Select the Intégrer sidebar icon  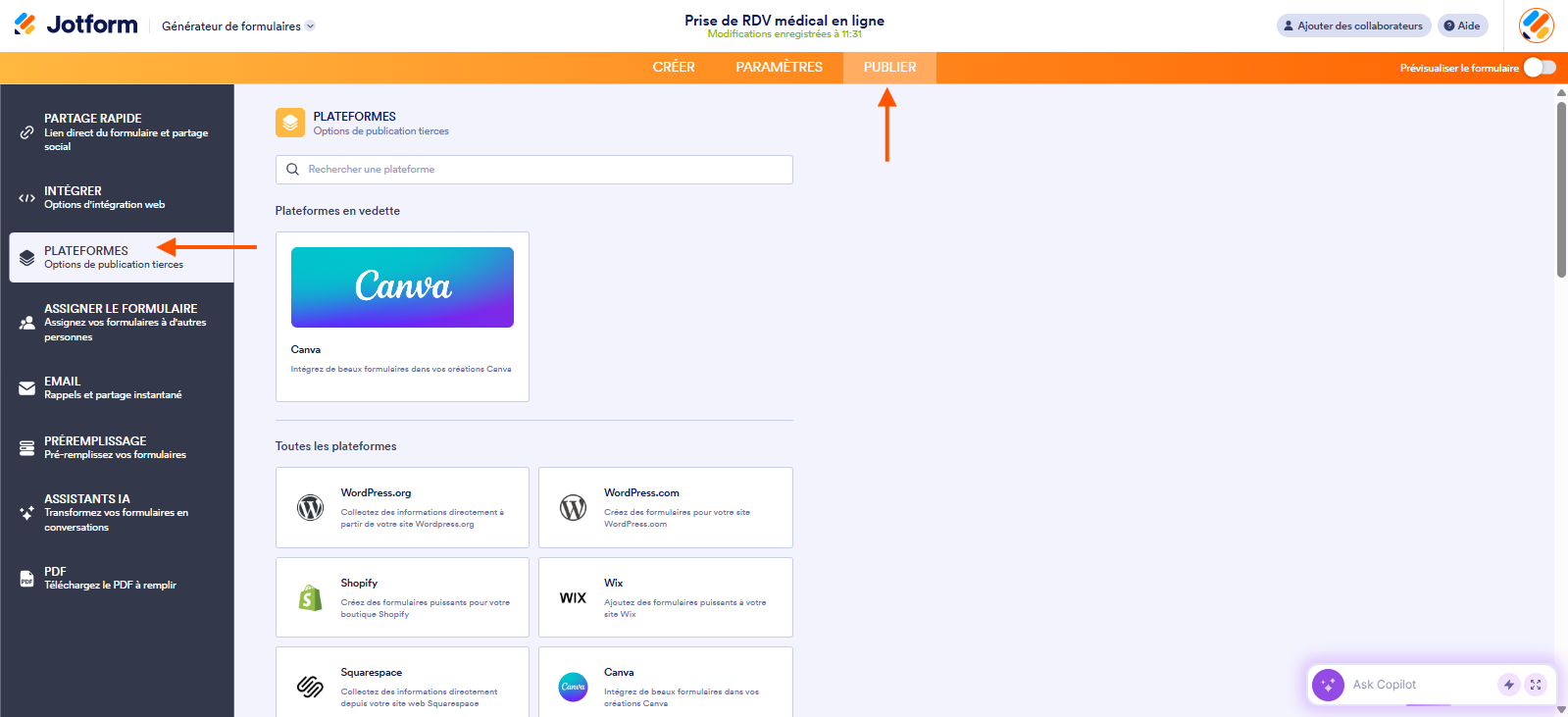coord(25,197)
